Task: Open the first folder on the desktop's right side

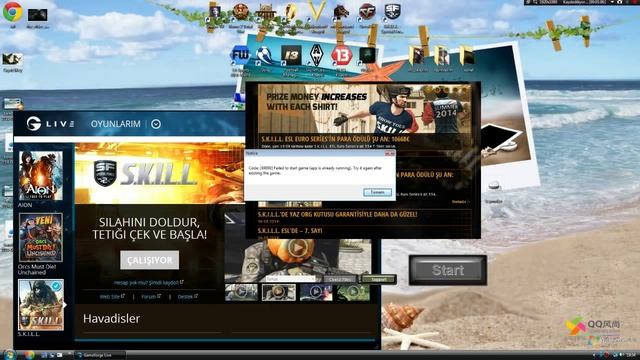Action: click(417, 56)
